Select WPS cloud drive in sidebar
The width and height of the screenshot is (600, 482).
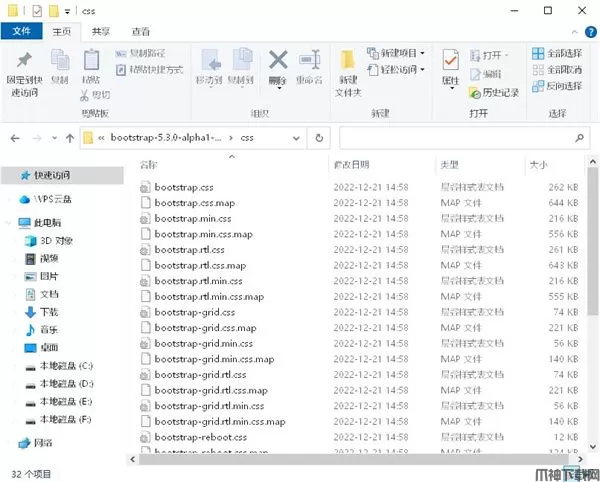tap(46, 199)
